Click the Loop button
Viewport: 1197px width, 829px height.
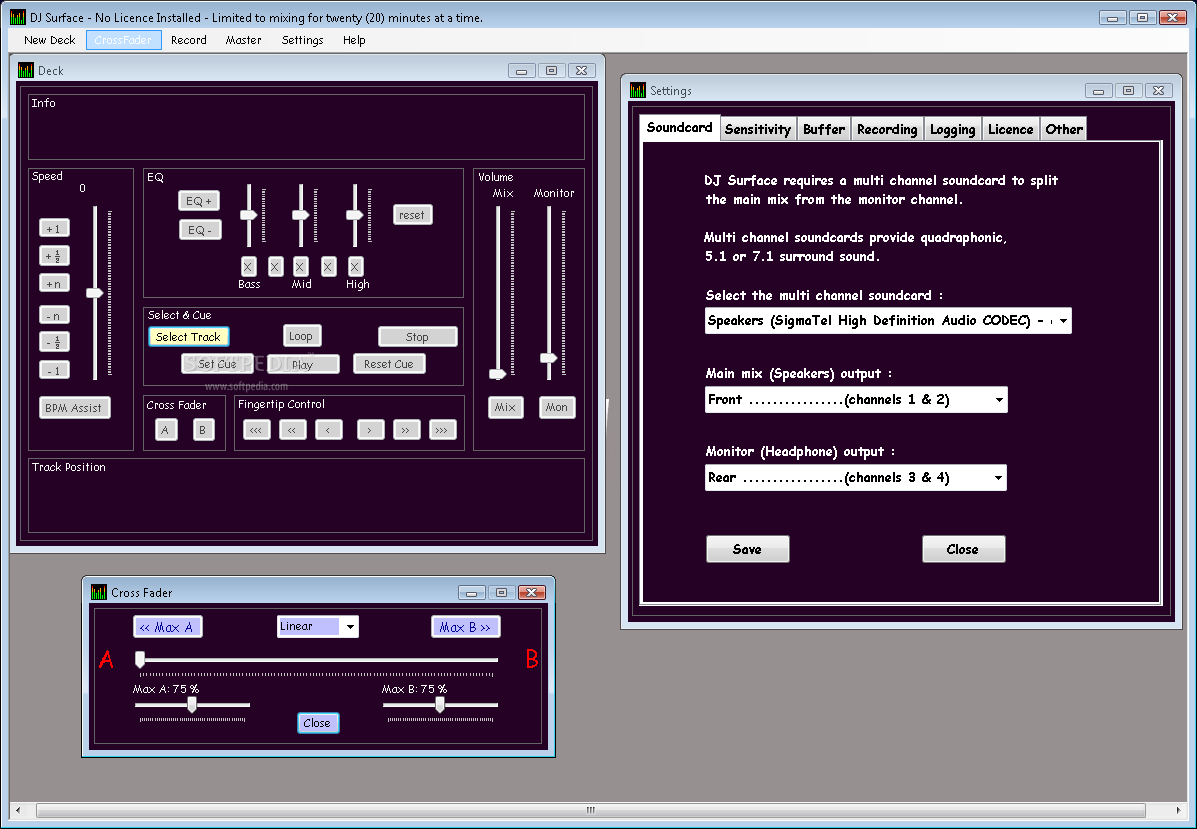click(302, 336)
